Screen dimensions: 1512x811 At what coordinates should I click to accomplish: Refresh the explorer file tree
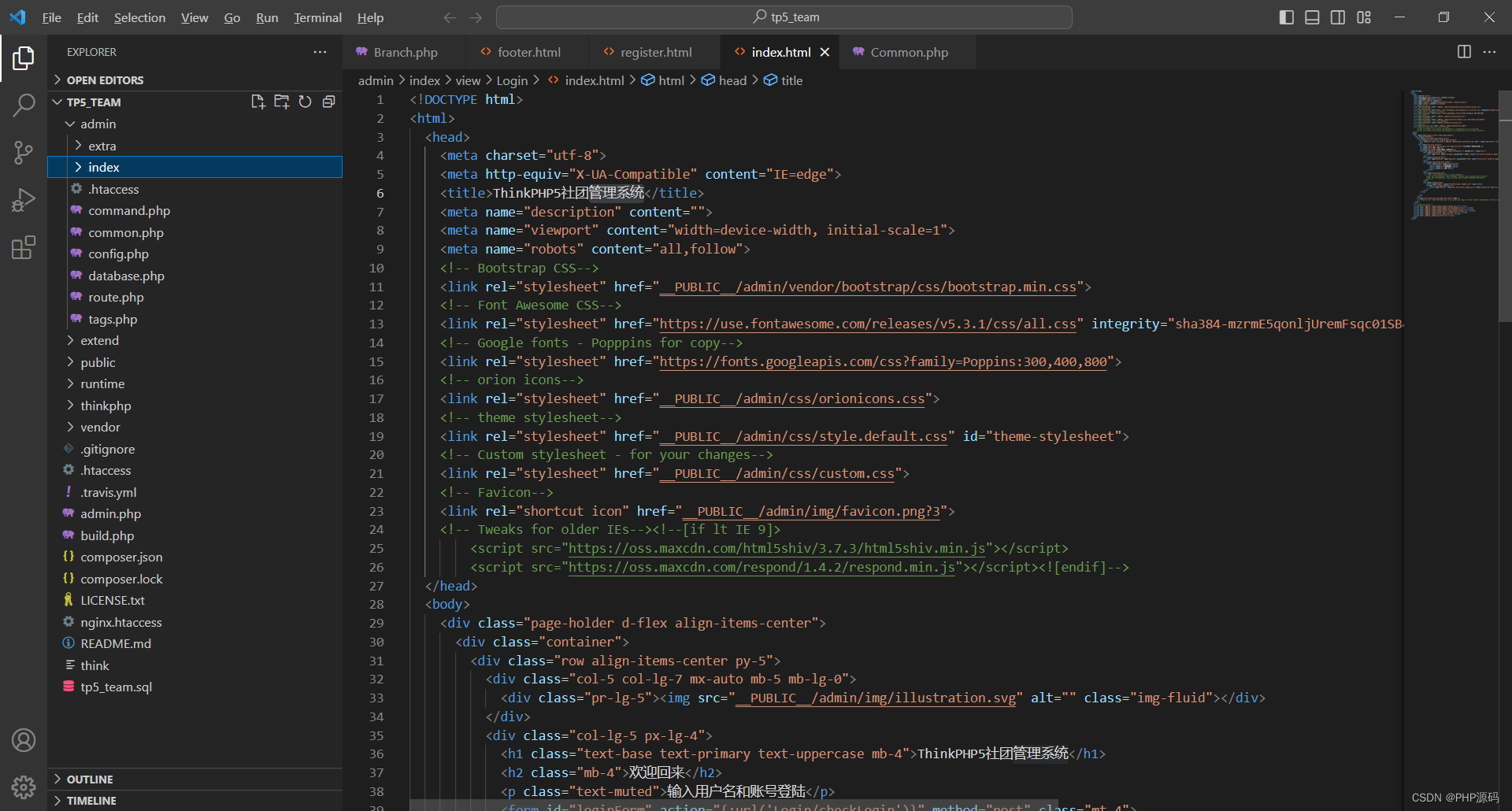pyautogui.click(x=305, y=102)
